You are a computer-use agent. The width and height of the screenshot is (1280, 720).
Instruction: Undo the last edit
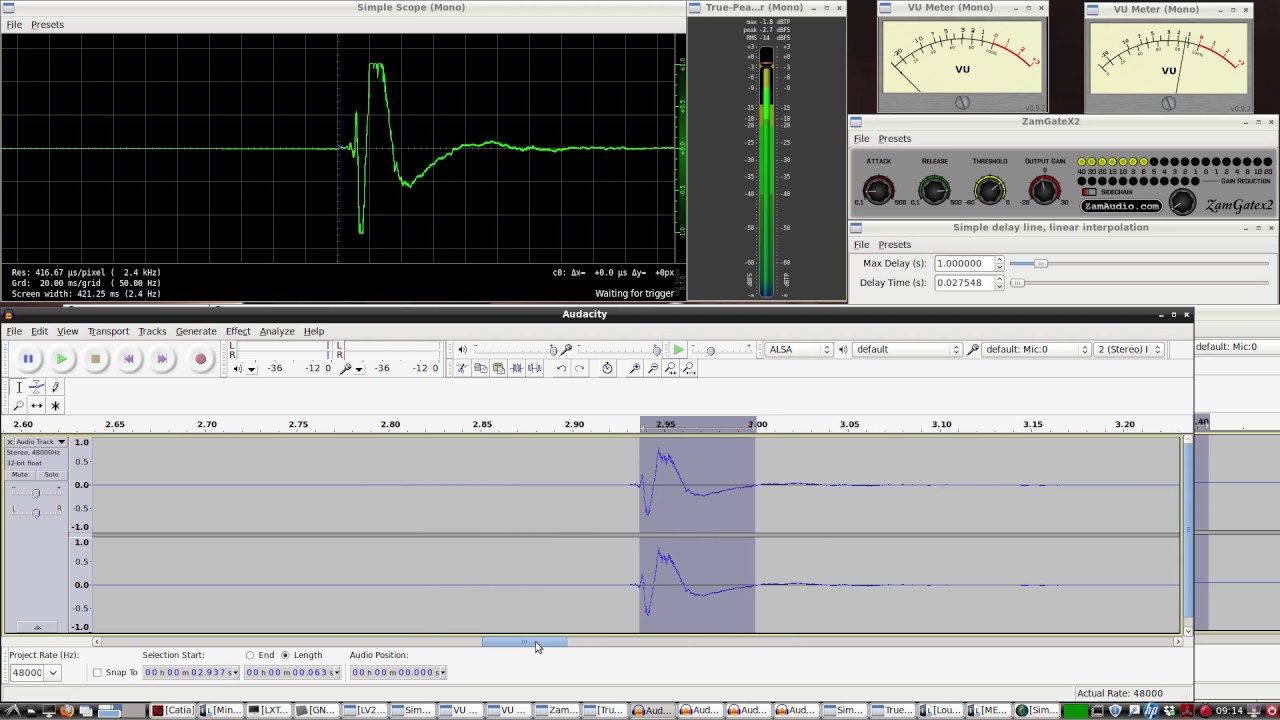(x=561, y=368)
